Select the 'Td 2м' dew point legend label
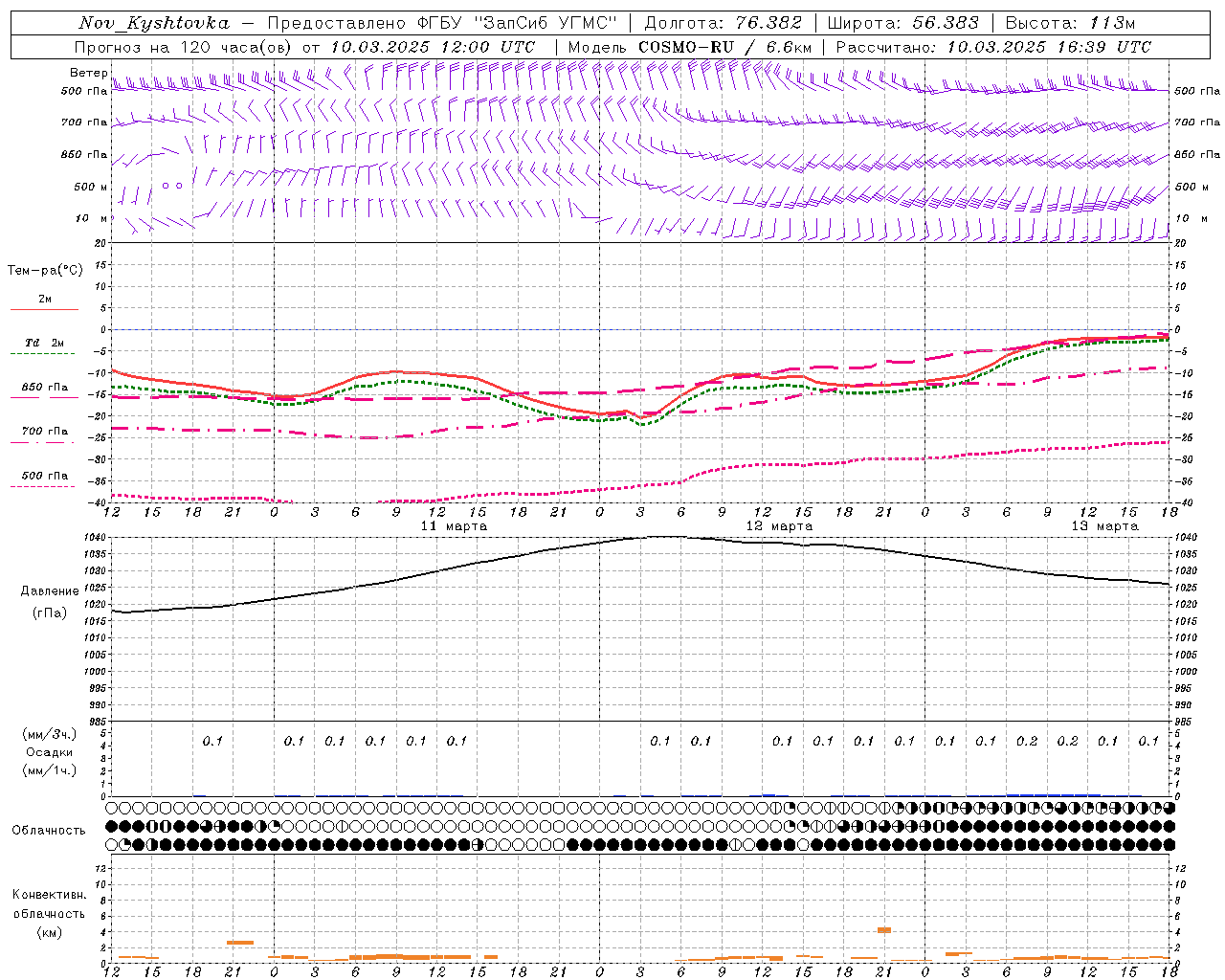The height and width of the screenshot is (980, 1225). tap(44, 343)
